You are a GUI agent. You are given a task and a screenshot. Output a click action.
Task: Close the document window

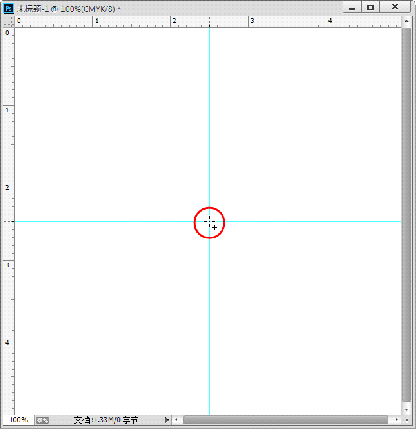[x=395, y=7]
